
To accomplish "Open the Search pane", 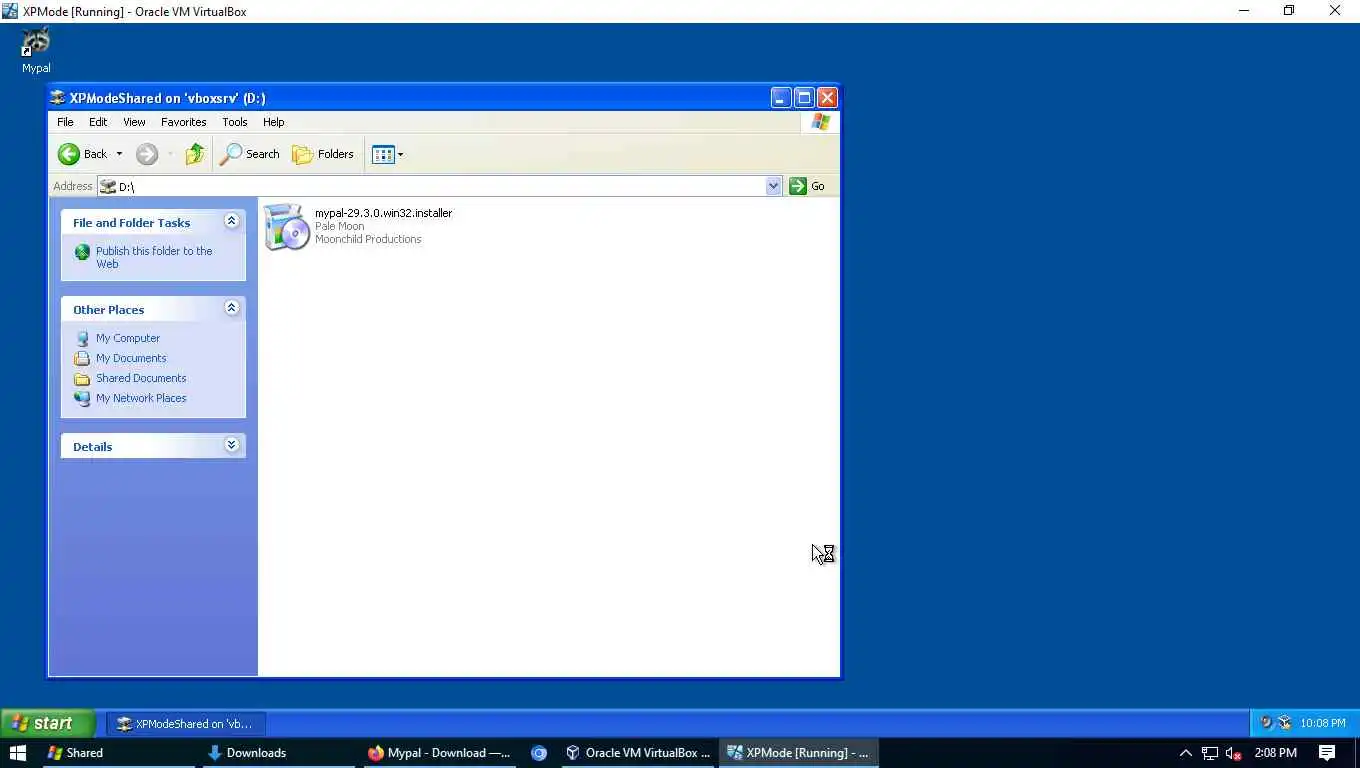I will pyautogui.click(x=250, y=154).
